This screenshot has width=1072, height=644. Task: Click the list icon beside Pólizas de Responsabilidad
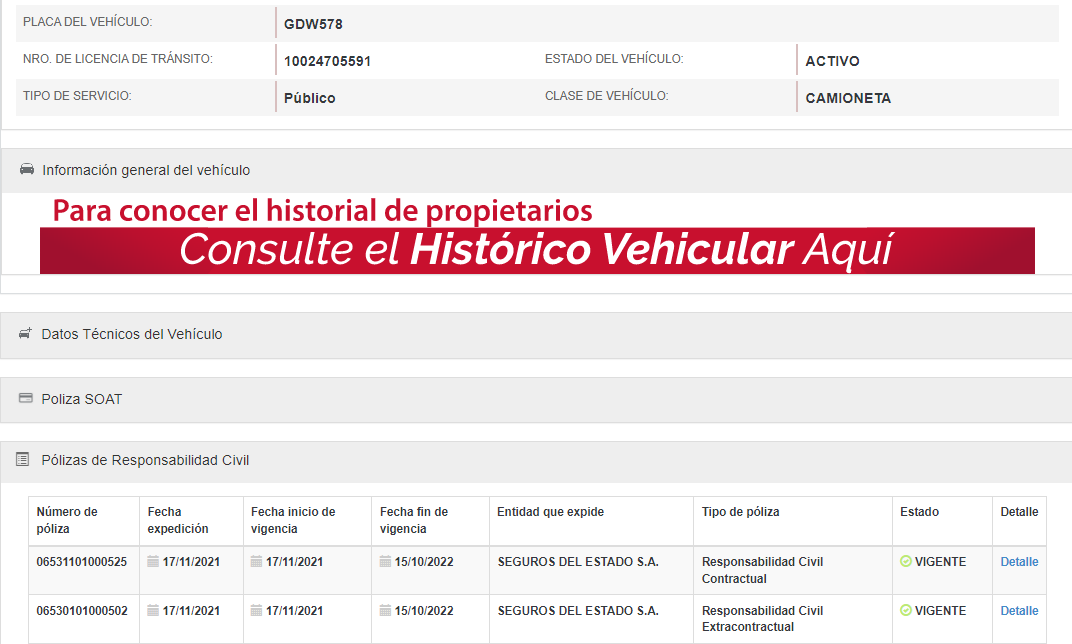[23, 460]
